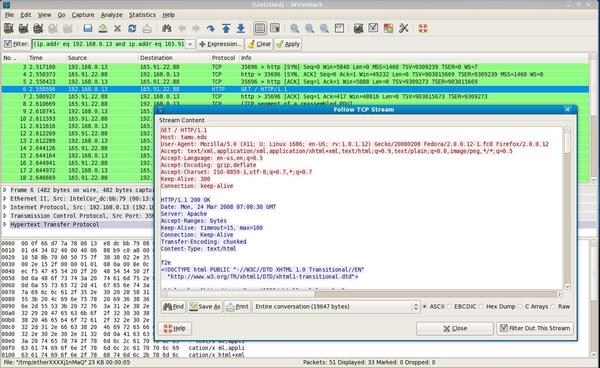Image resolution: width=600 pixels, height=368 pixels.
Task: Expand Hypertext Transfer Protocol row
Action: (5, 224)
